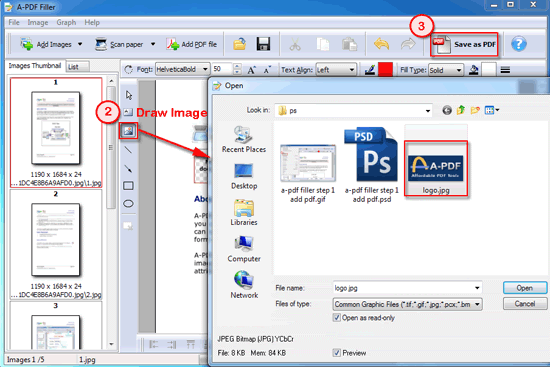Screen dimensions: 550x367
Task: Click Scan paper in the toolbar
Action: click(x=119, y=45)
